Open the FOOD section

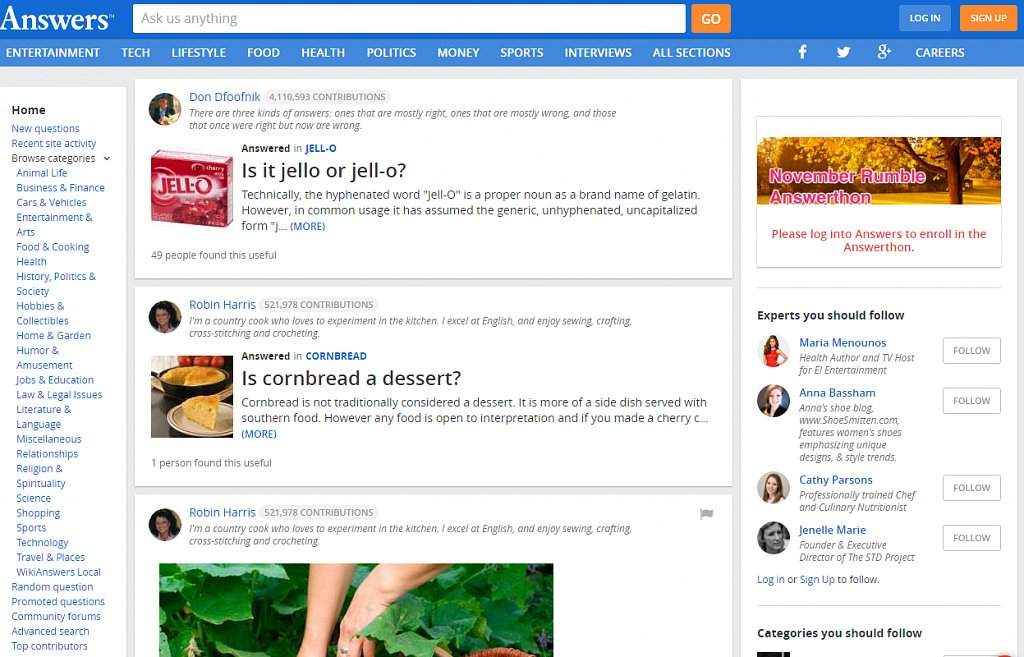pos(263,53)
